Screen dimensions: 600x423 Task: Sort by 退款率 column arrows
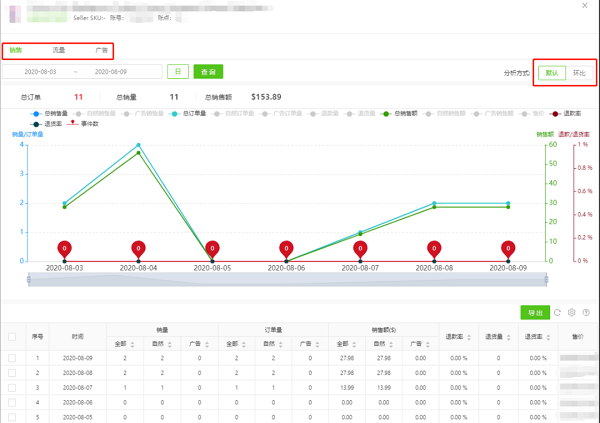tap(471, 337)
